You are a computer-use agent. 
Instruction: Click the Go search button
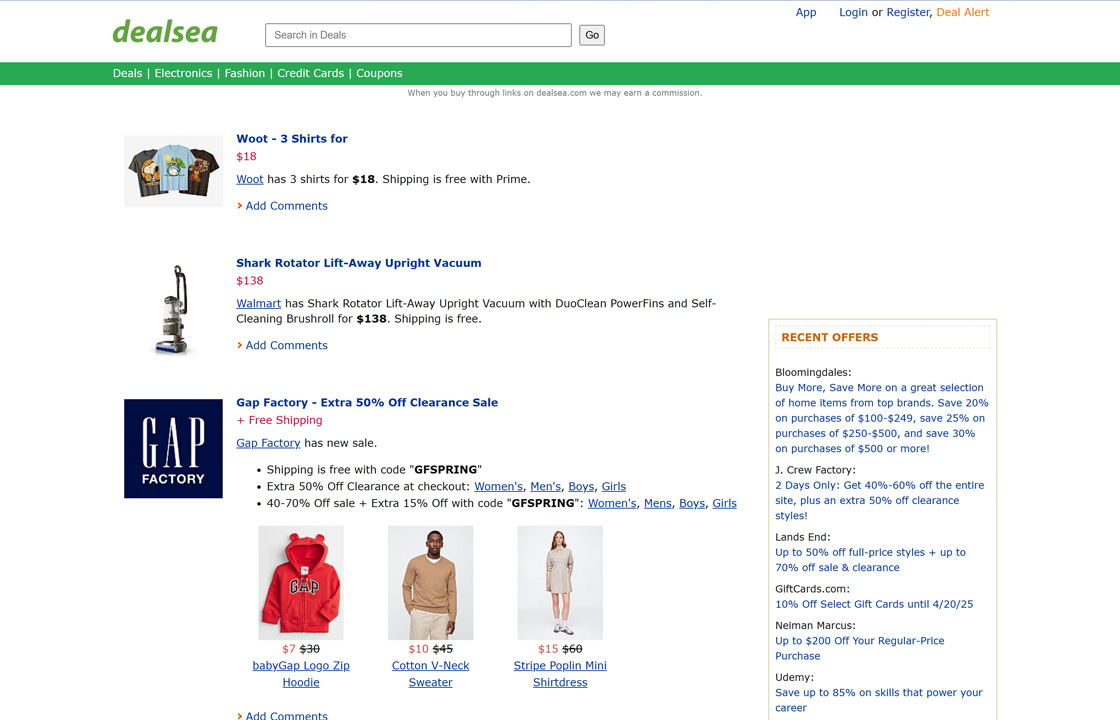tap(591, 35)
